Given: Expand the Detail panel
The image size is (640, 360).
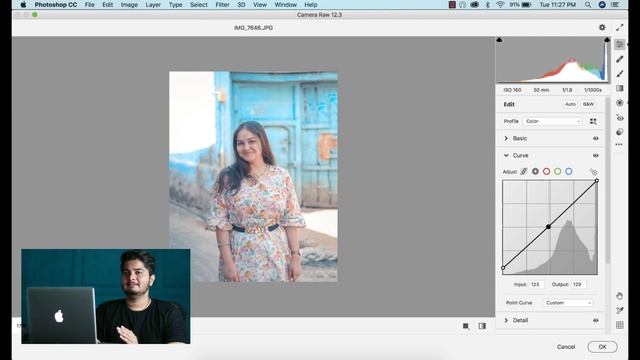Looking at the screenshot, I should pos(506,320).
